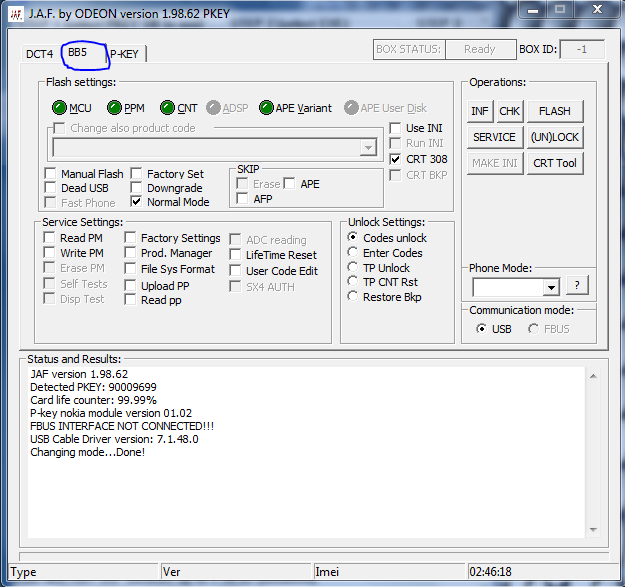Close the JAF window
The width and height of the screenshot is (625, 587).
(597, 10)
